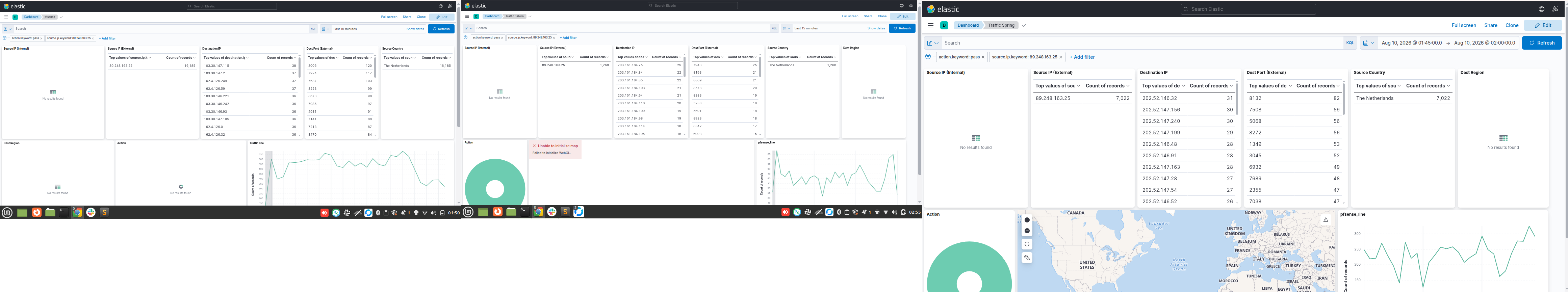Image resolution: width=1568 pixels, height=292 pixels.
Task: Click 'Add filter' in Traffic Spring window
Action: point(1082,57)
